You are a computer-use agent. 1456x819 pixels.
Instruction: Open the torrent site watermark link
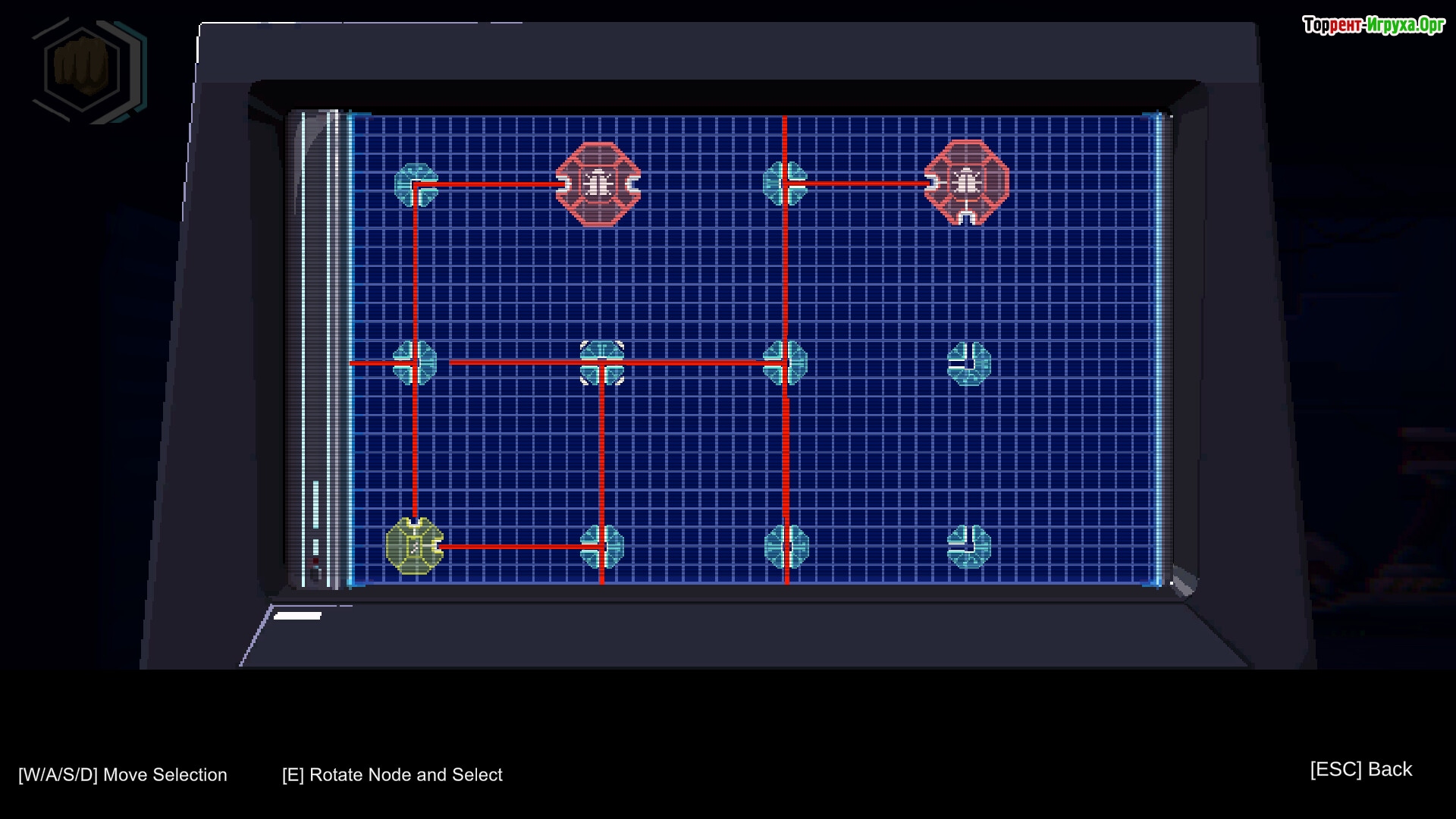(1373, 25)
